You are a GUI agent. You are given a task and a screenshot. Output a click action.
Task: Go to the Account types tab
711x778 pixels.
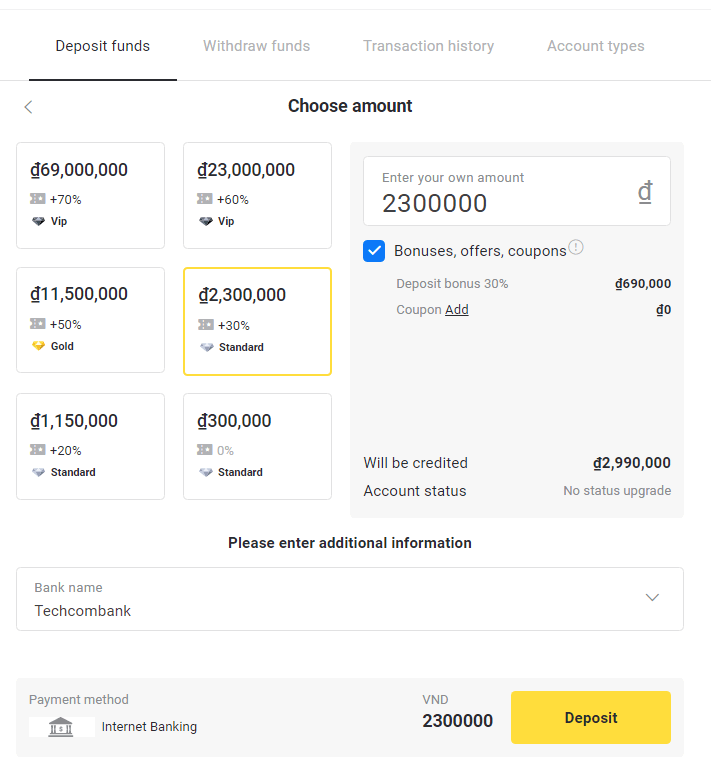coord(595,46)
